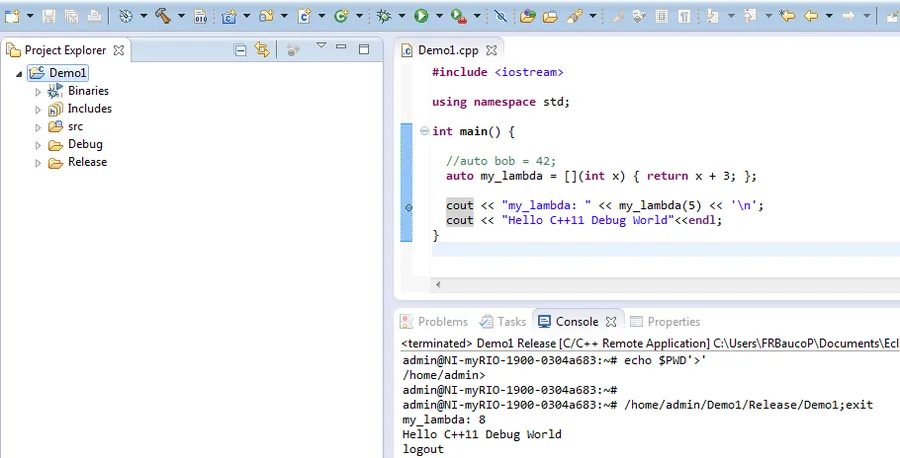Select the Project Explorer tab
900x458 pixels.
tap(65, 50)
